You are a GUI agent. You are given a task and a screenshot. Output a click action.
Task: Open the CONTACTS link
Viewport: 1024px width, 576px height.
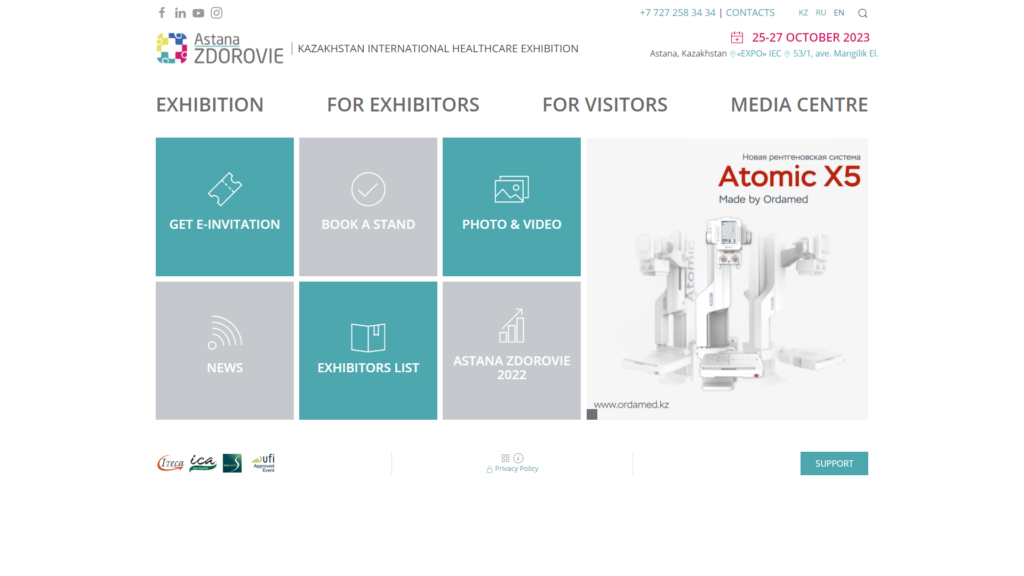click(x=750, y=13)
